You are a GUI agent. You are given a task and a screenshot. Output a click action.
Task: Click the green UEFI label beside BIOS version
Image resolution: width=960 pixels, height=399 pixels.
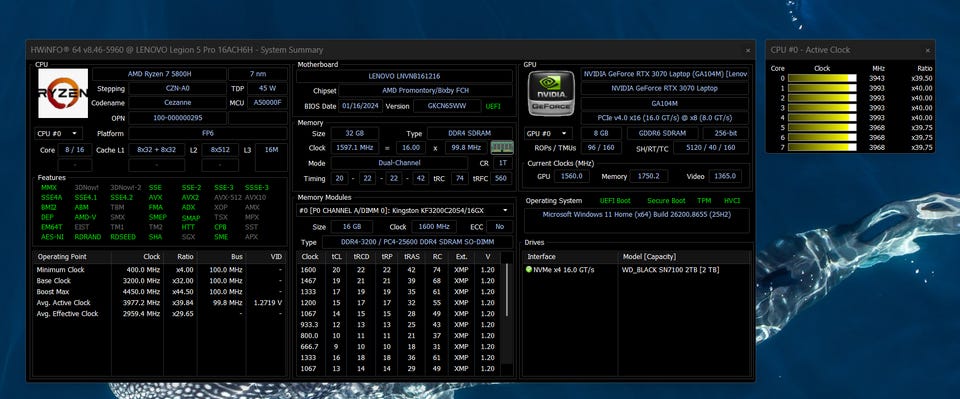coord(493,106)
